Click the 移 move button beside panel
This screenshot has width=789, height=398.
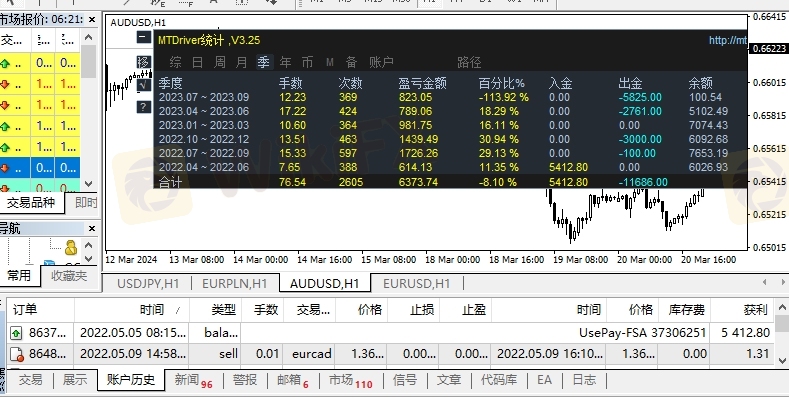point(143,61)
